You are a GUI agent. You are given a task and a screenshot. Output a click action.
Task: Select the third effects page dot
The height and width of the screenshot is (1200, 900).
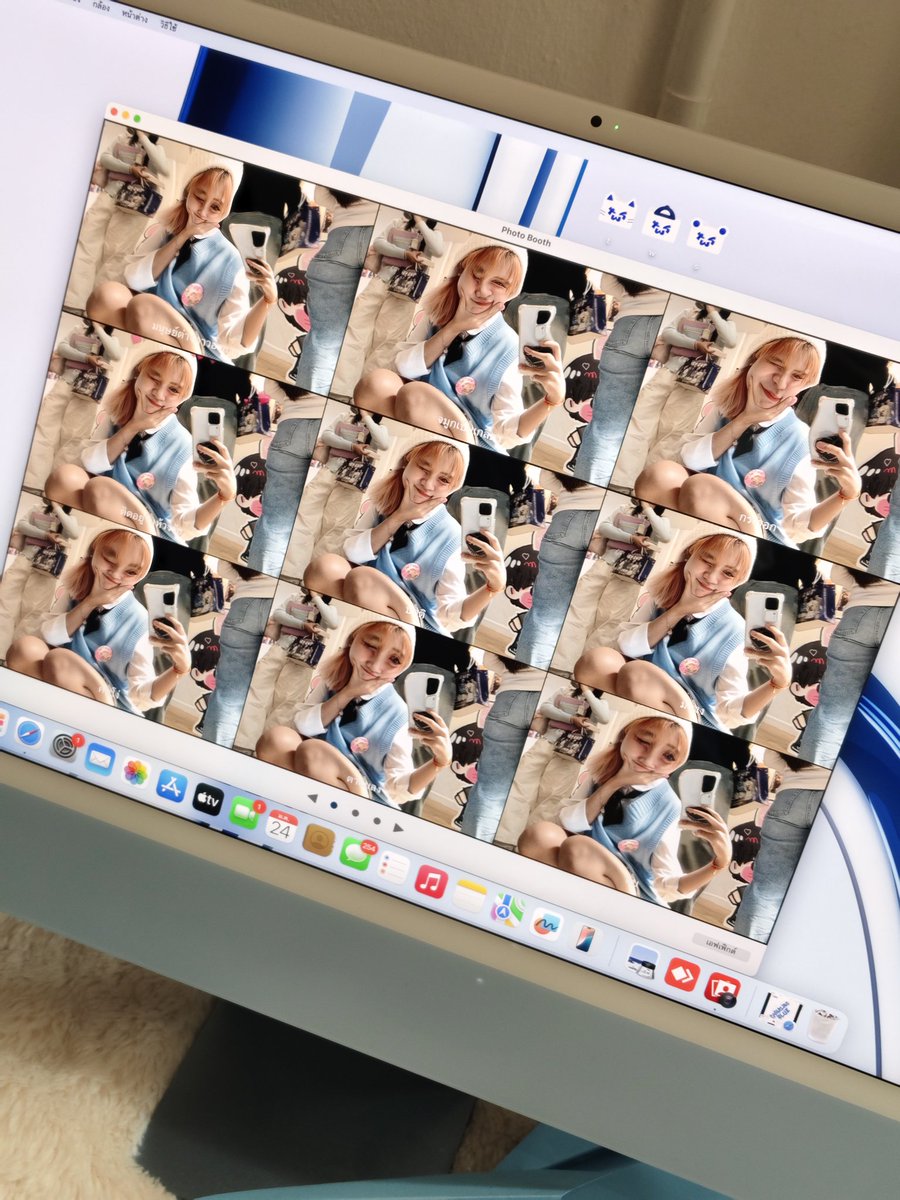click(376, 821)
